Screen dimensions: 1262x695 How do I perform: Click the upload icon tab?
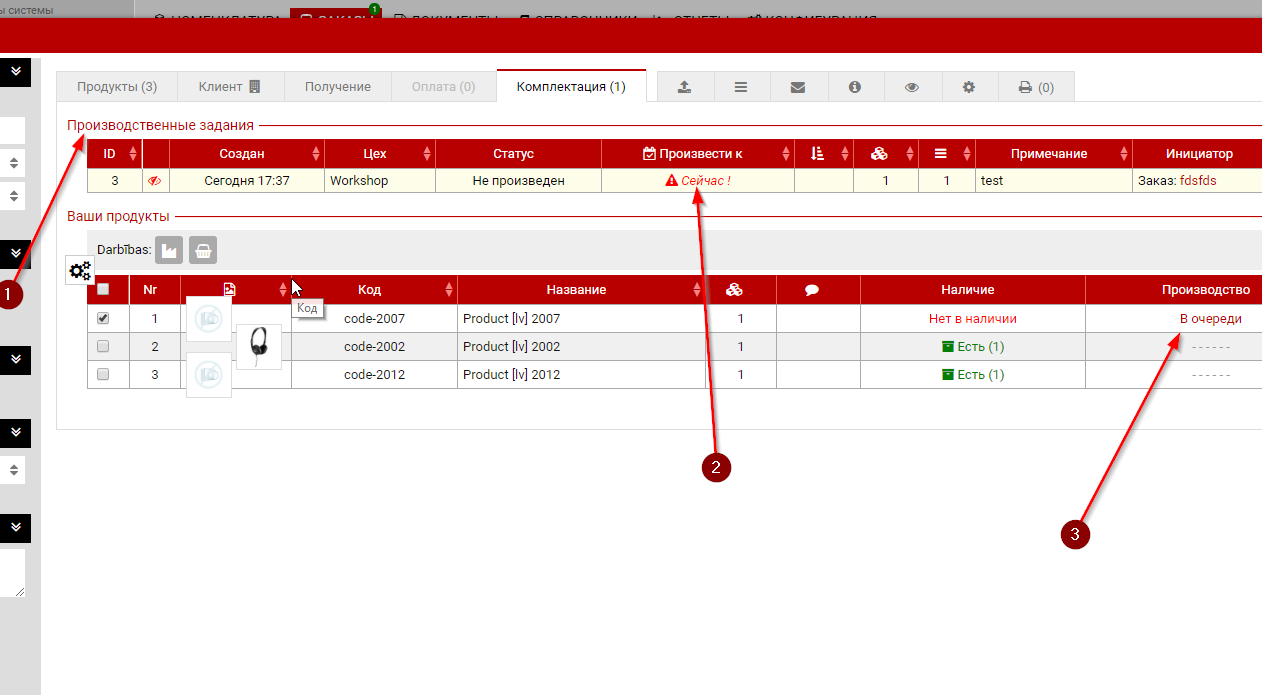coord(684,87)
